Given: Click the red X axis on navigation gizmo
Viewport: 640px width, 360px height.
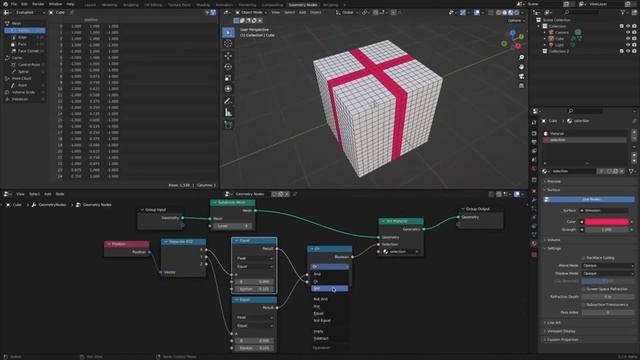Looking at the screenshot, I should coord(518,46).
